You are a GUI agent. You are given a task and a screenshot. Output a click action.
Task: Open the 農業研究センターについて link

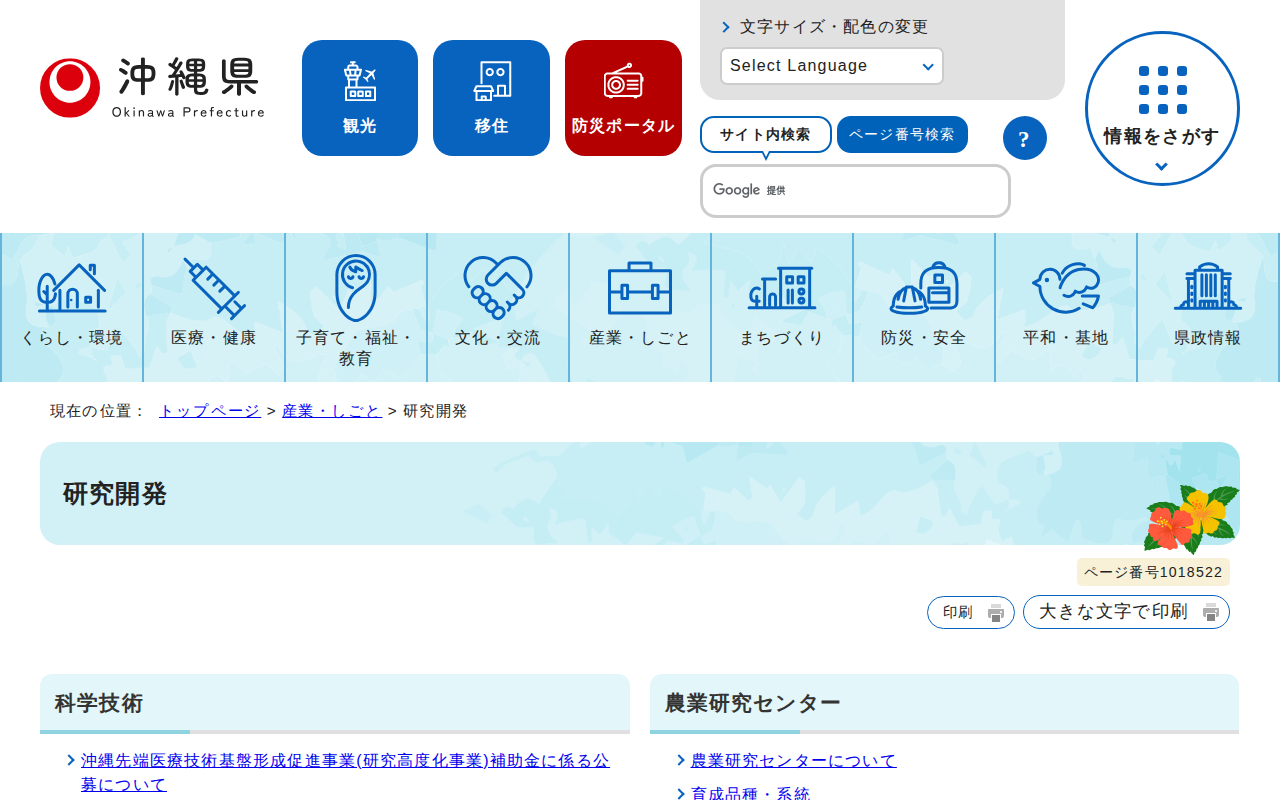coord(793,761)
